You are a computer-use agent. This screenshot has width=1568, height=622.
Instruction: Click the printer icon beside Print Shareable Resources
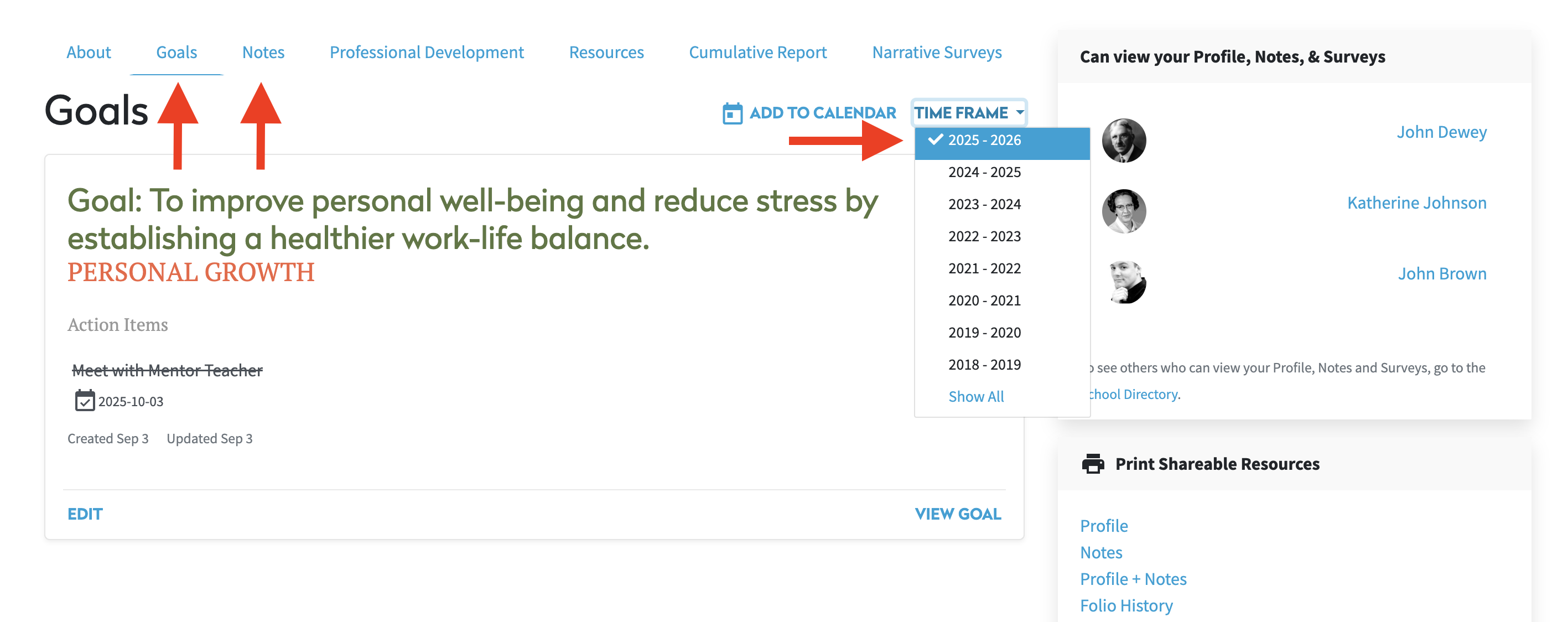tap(1093, 464)
